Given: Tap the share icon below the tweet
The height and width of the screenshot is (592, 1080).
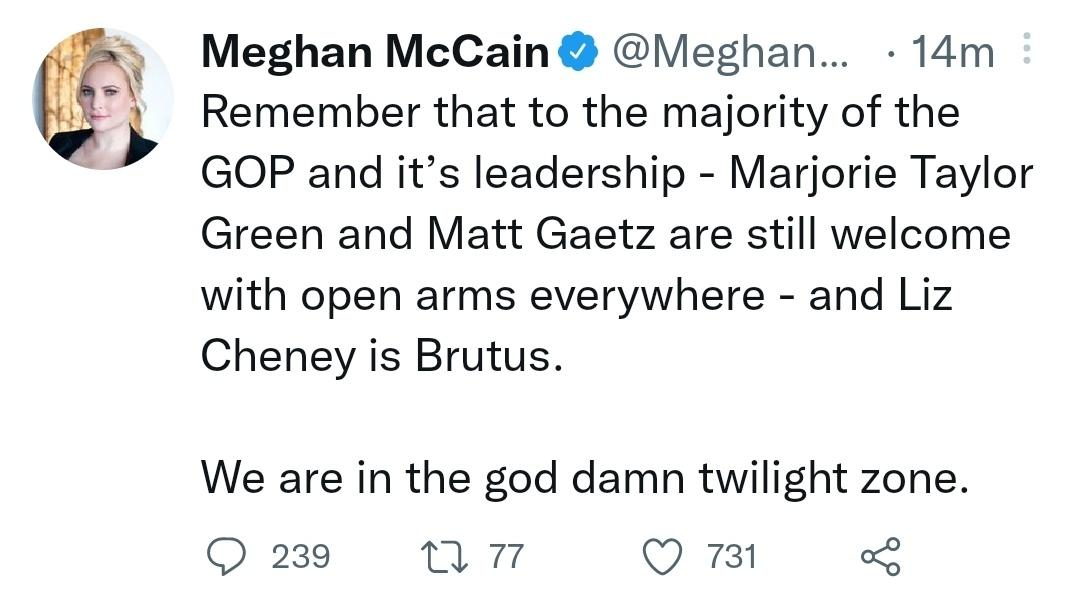Looking at the screenshot, I should [x=880, y=556].
